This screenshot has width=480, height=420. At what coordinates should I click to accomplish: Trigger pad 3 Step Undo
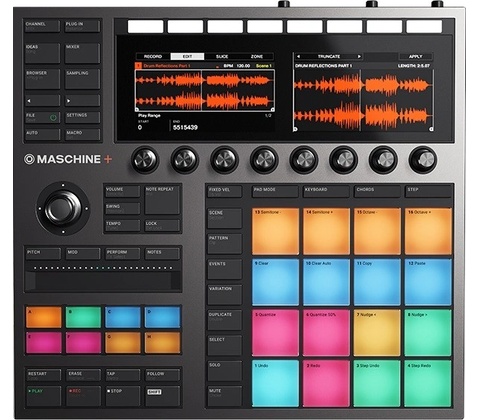click(377, 383)
